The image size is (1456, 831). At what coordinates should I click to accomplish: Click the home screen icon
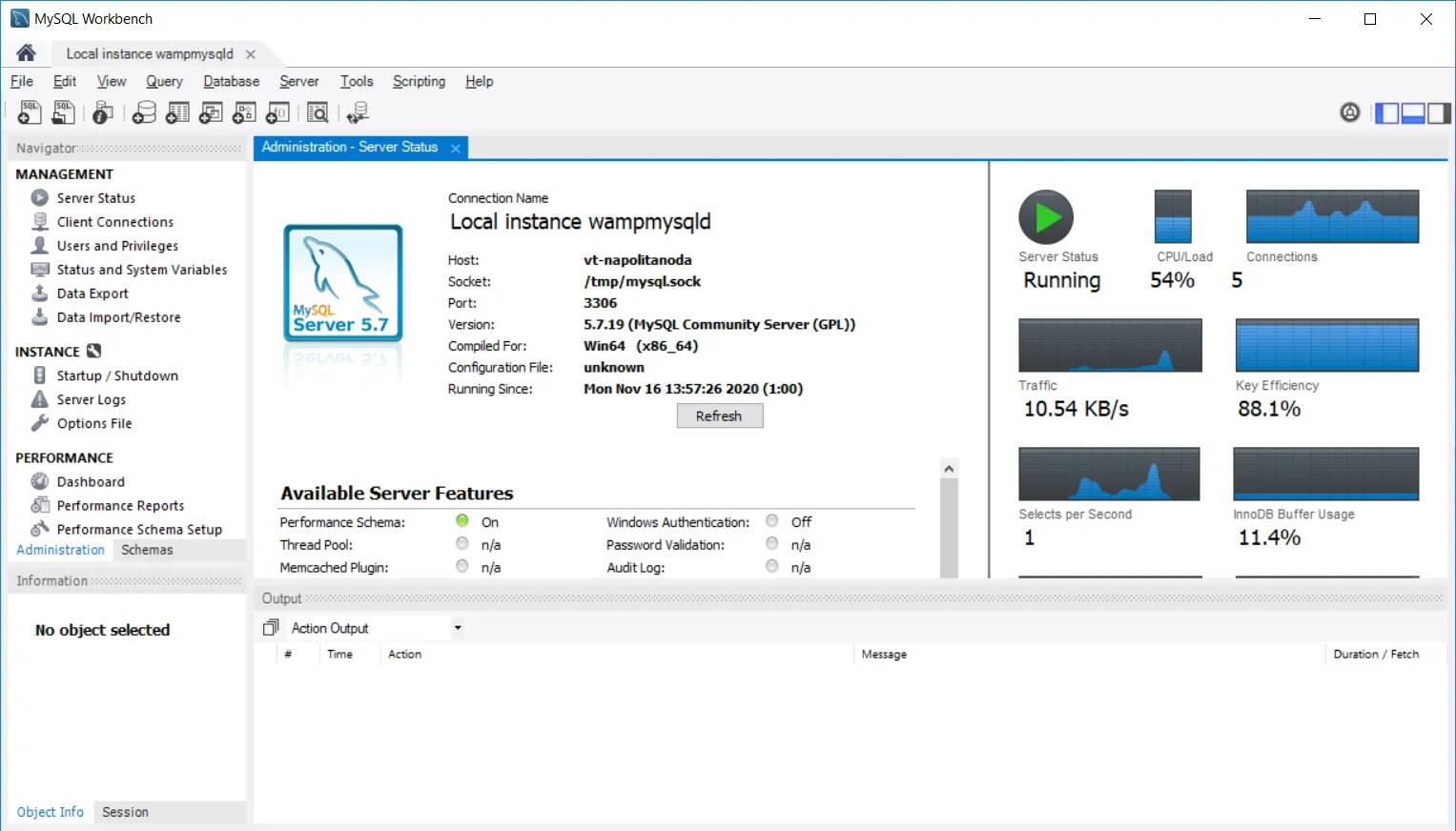click(x=26, y=53)
